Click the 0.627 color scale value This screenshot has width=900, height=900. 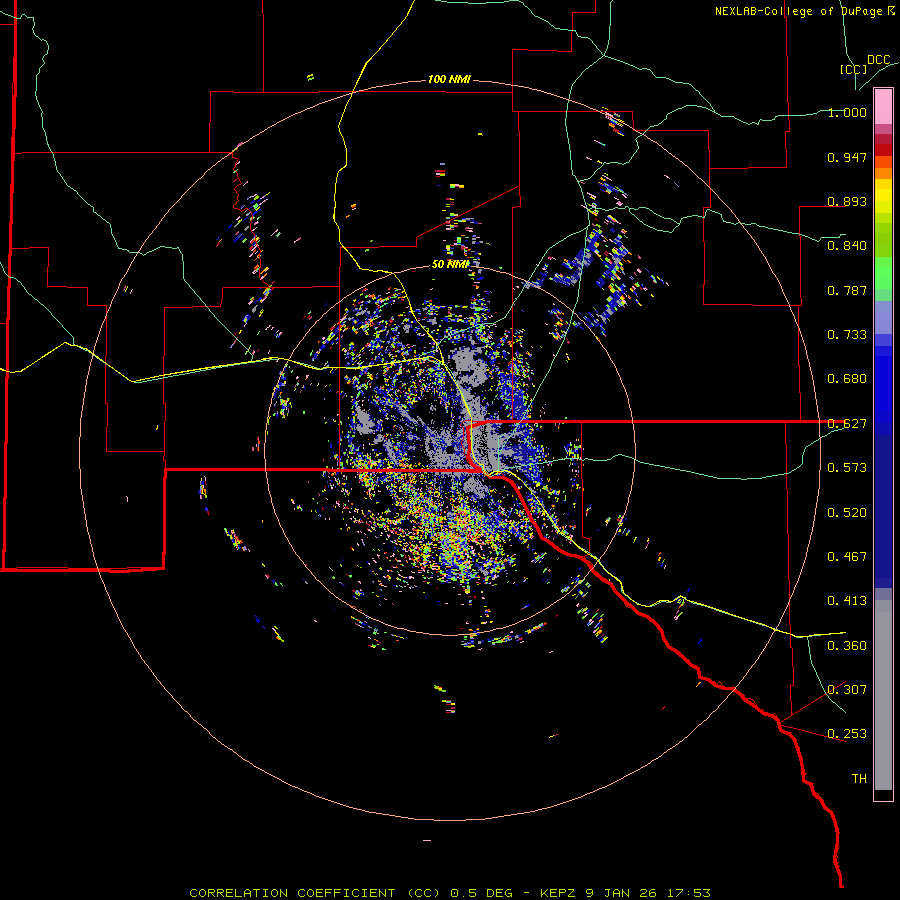pos(847,424)
